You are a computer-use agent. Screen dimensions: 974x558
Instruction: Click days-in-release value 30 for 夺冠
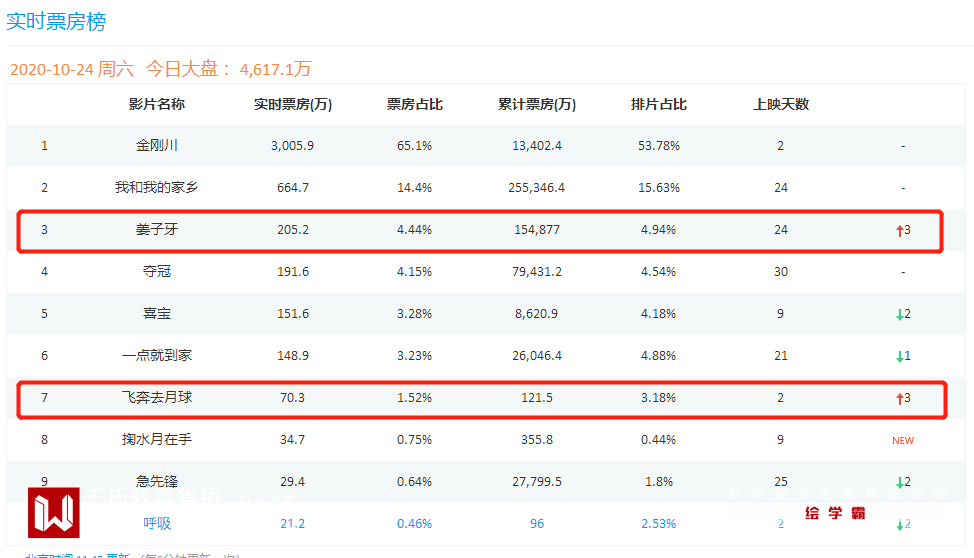[781, 272]
